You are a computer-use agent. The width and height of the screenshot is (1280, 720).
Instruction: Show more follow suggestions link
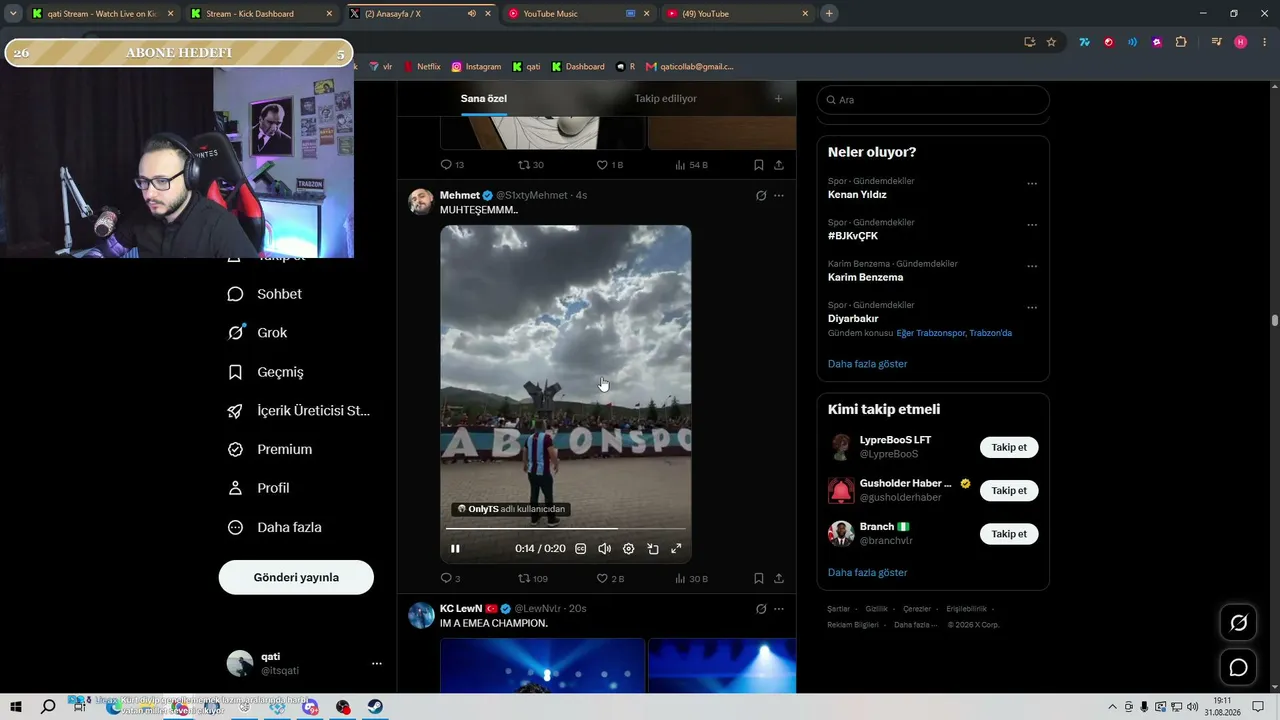pyautogui.click(x=867, y=573)
